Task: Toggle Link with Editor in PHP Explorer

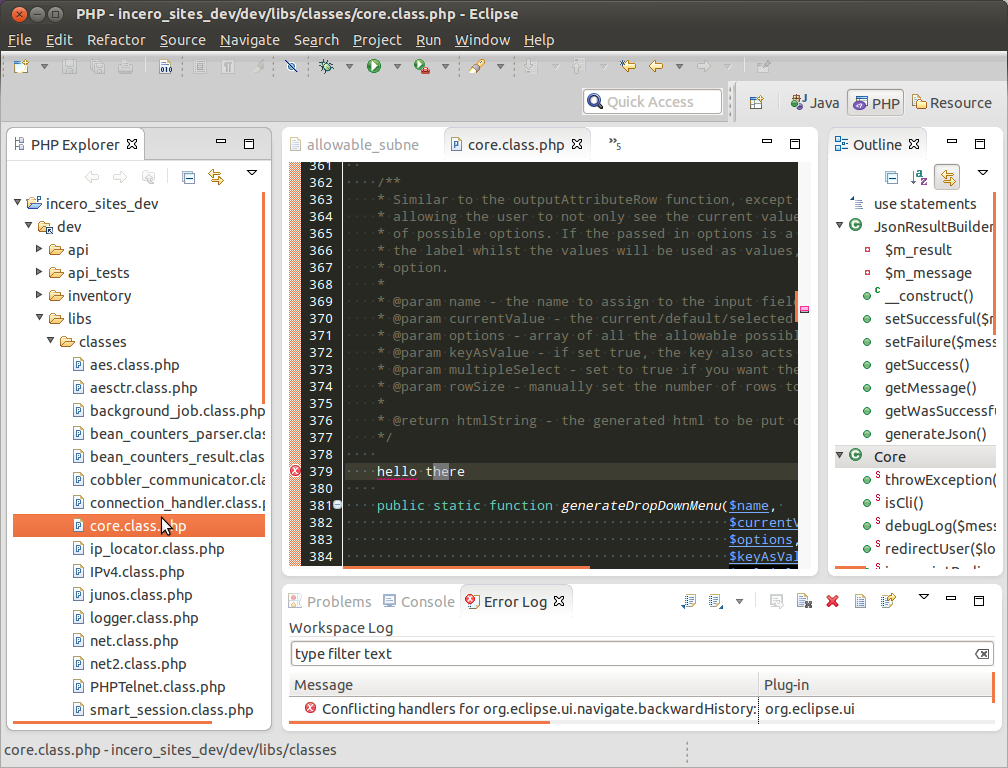Action: pos(216,177)
